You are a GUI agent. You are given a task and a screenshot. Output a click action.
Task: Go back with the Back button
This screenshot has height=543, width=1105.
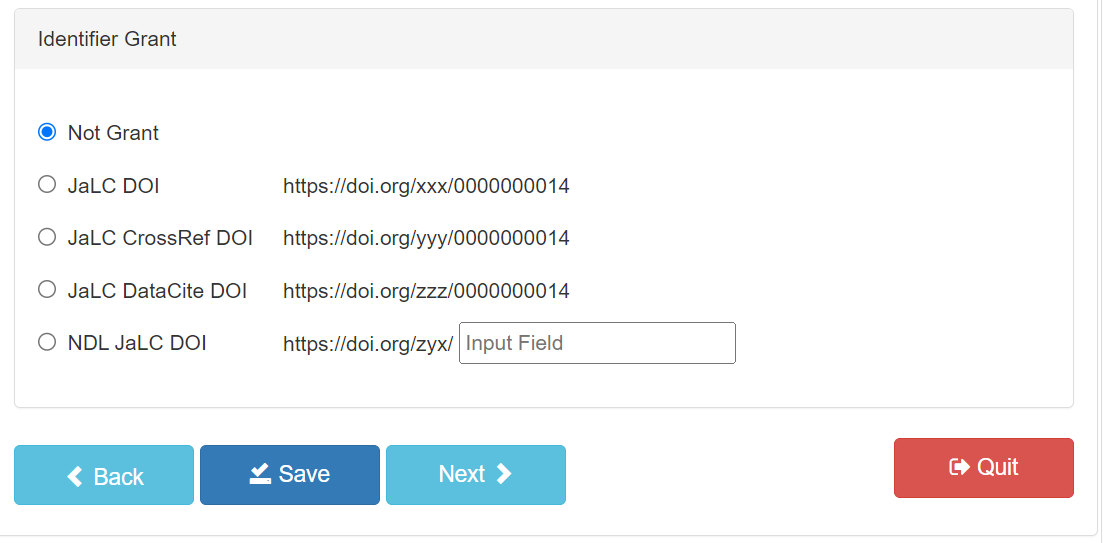[104, 475]
